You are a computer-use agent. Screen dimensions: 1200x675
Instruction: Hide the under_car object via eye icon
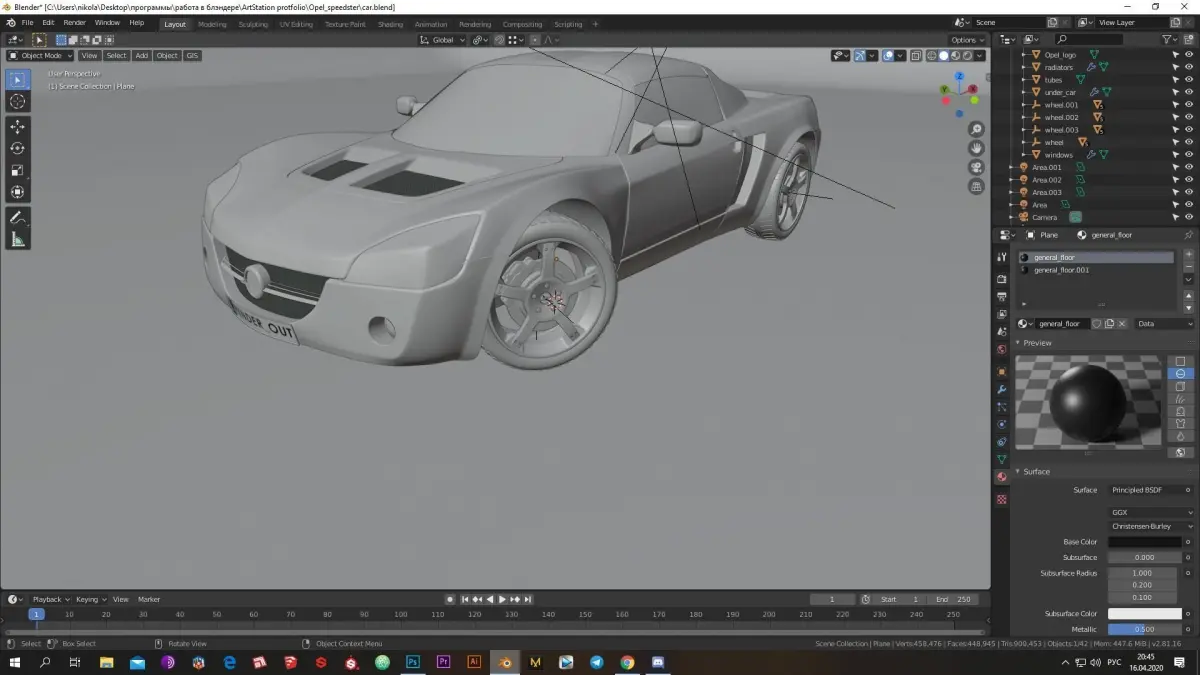[x=1189, y=92]
